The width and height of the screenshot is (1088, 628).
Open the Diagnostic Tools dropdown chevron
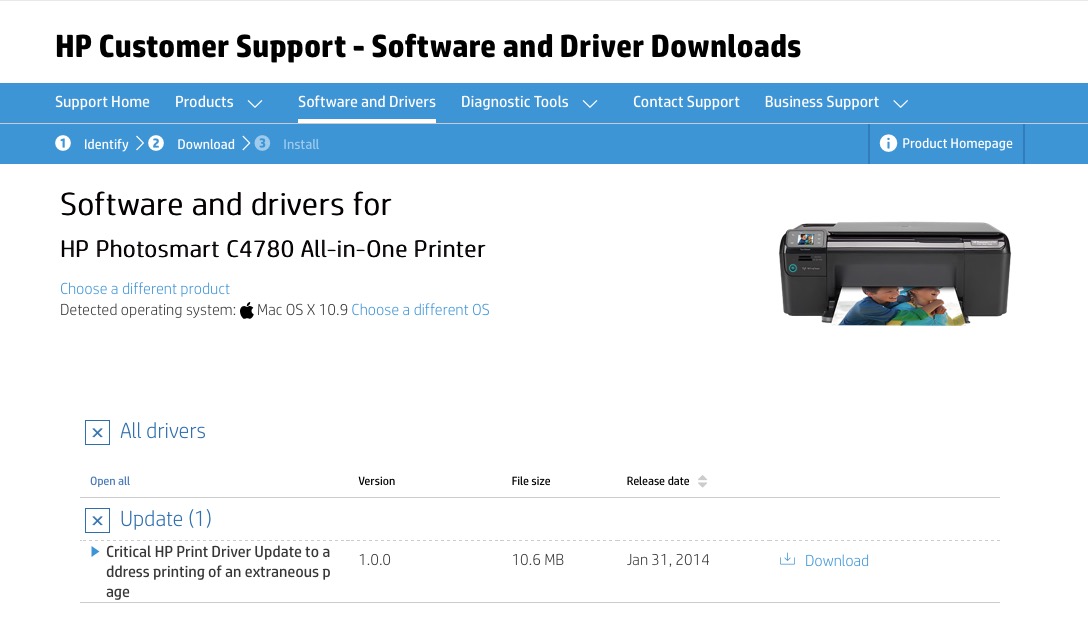tap(590, 103)
